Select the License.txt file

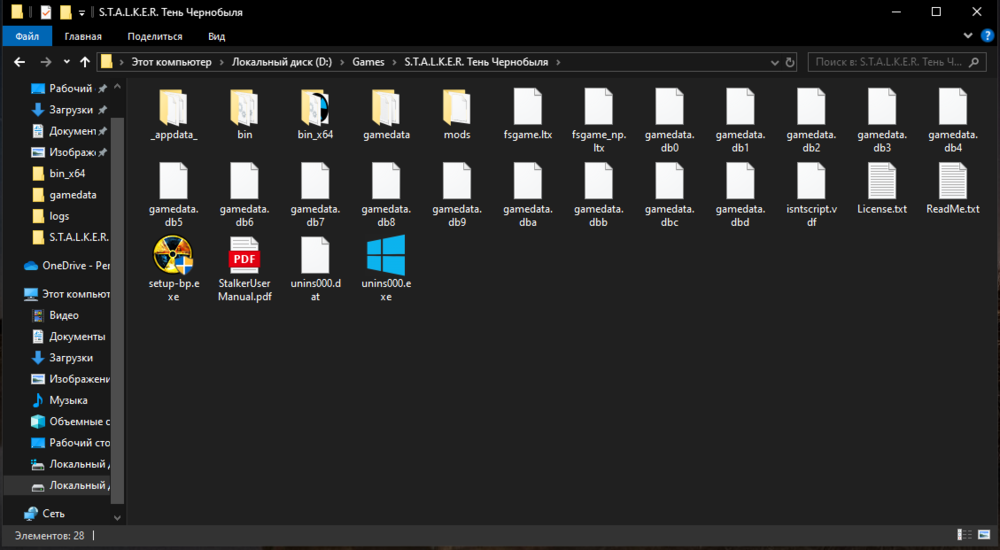pyautogui.click(x=881, y=182)
